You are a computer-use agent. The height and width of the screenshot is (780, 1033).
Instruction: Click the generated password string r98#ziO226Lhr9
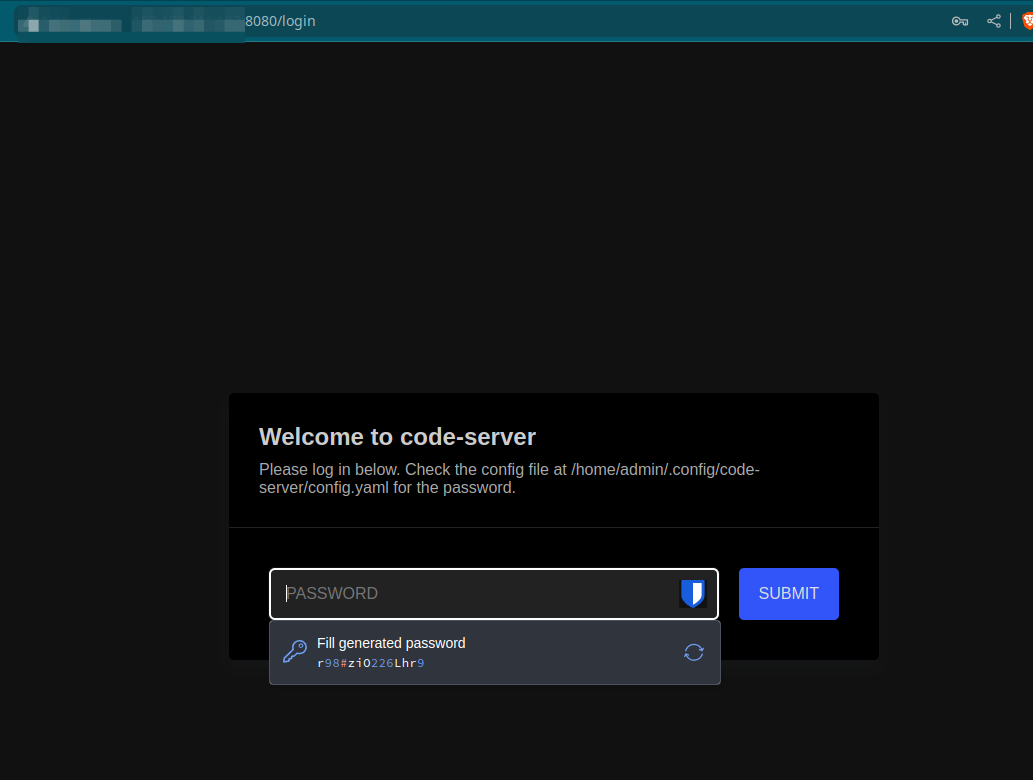point(371,663)
